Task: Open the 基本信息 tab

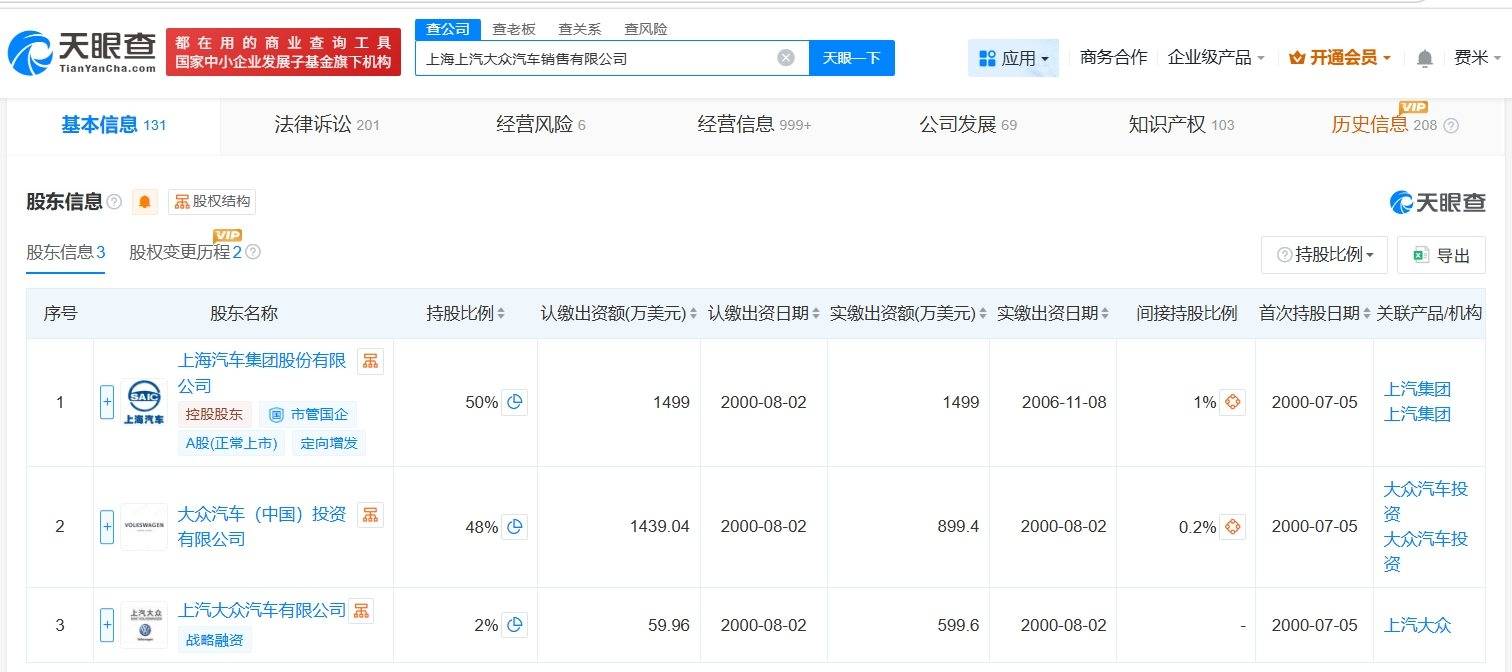Action: (x=113, y=125)
